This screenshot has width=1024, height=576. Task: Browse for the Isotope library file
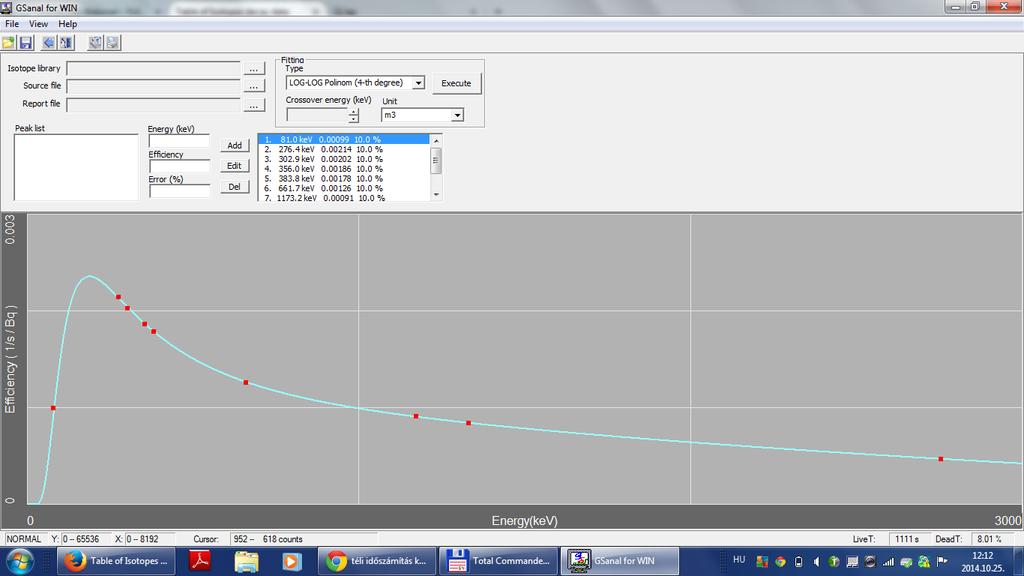tap(254, 69)
